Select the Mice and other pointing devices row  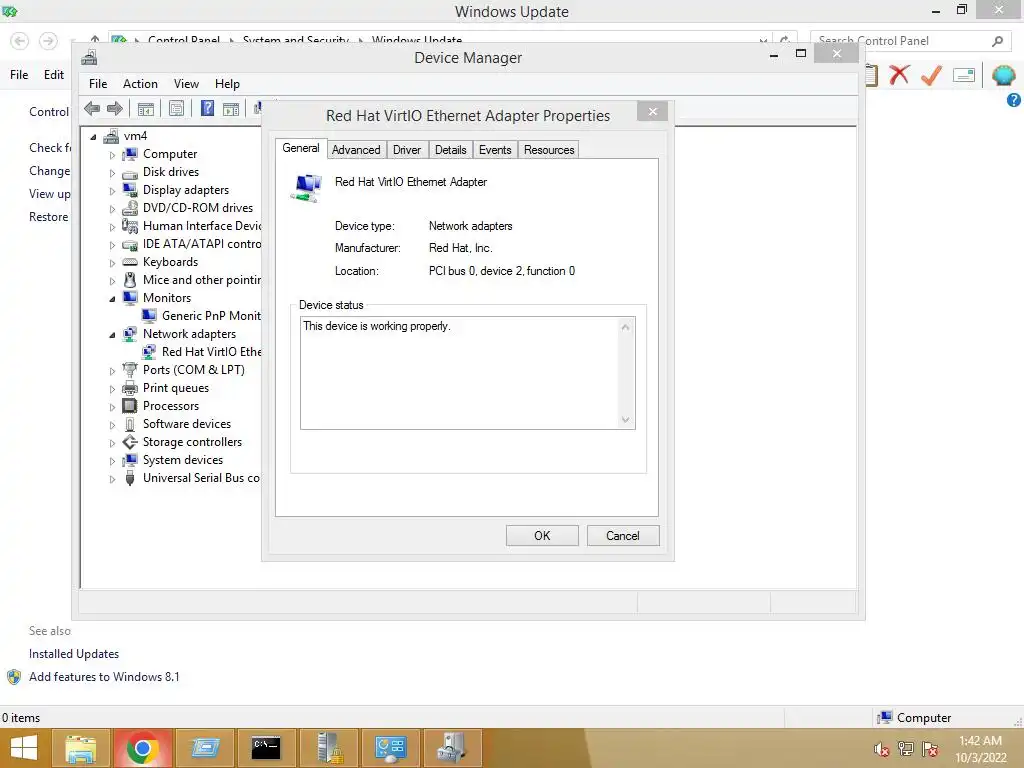191,280
